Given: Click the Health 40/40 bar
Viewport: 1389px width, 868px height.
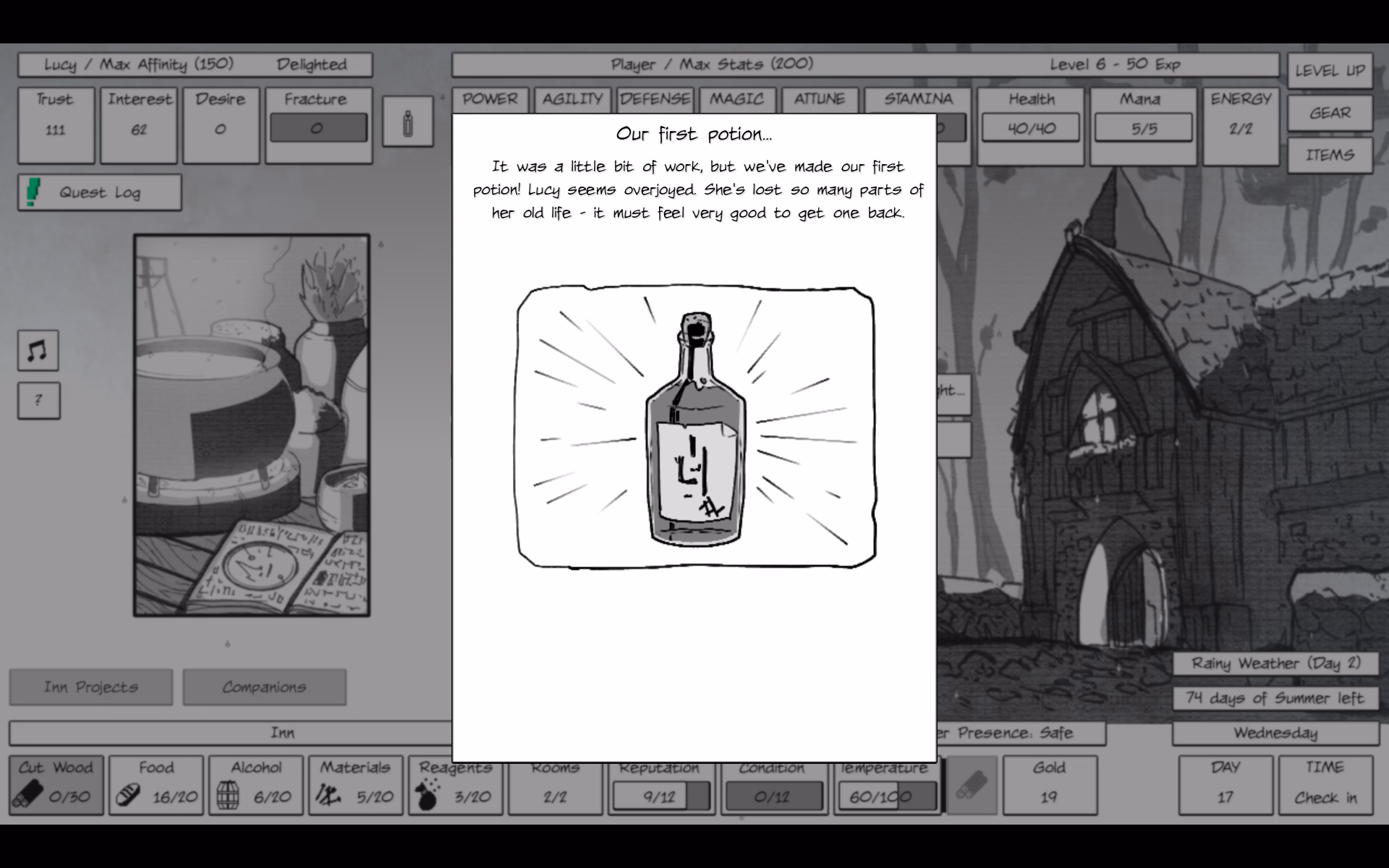Looking at the screenshot, I should (1031, 128).
